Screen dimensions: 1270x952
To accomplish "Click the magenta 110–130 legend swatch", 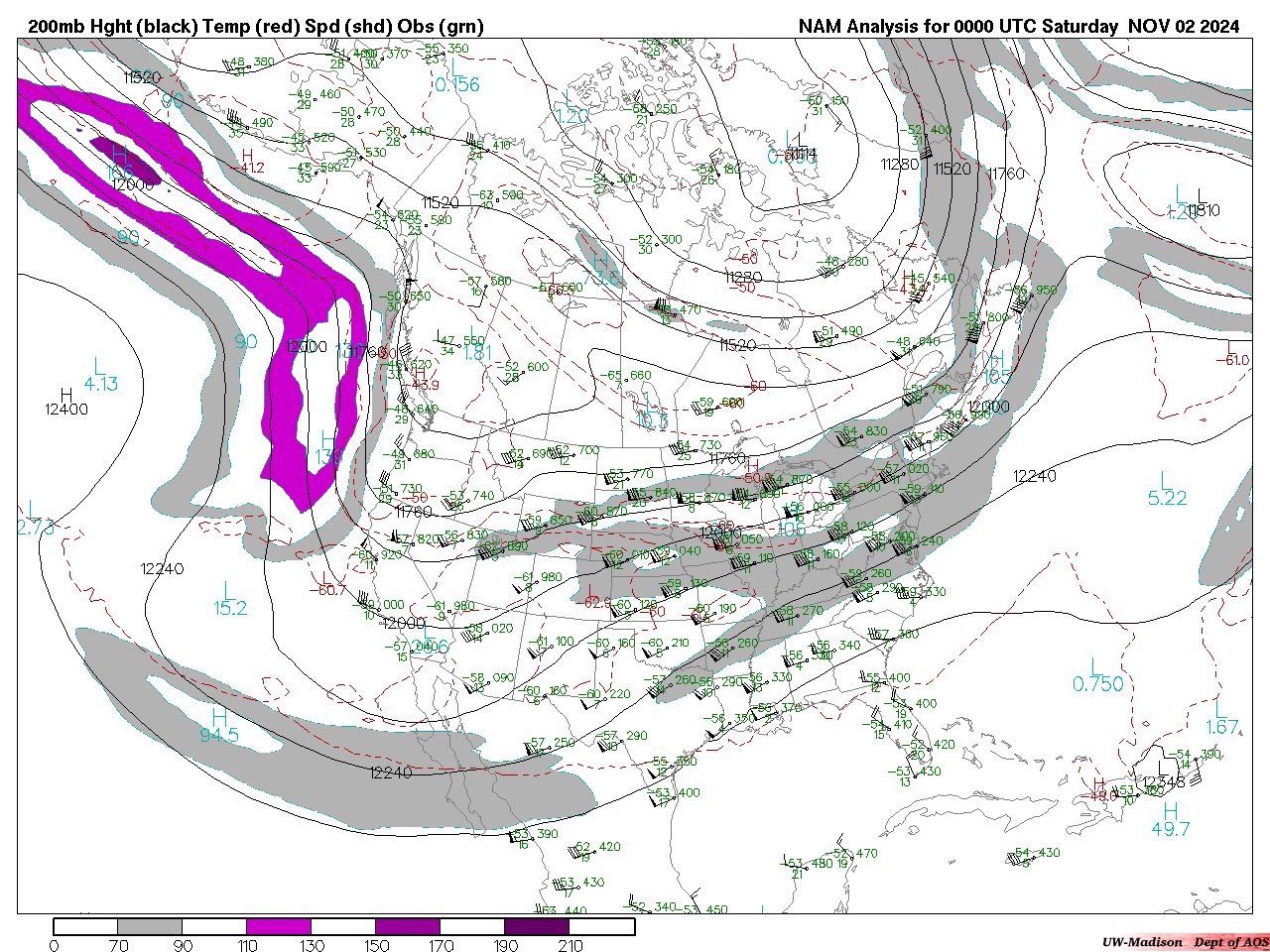I will [x=279, y=926].
